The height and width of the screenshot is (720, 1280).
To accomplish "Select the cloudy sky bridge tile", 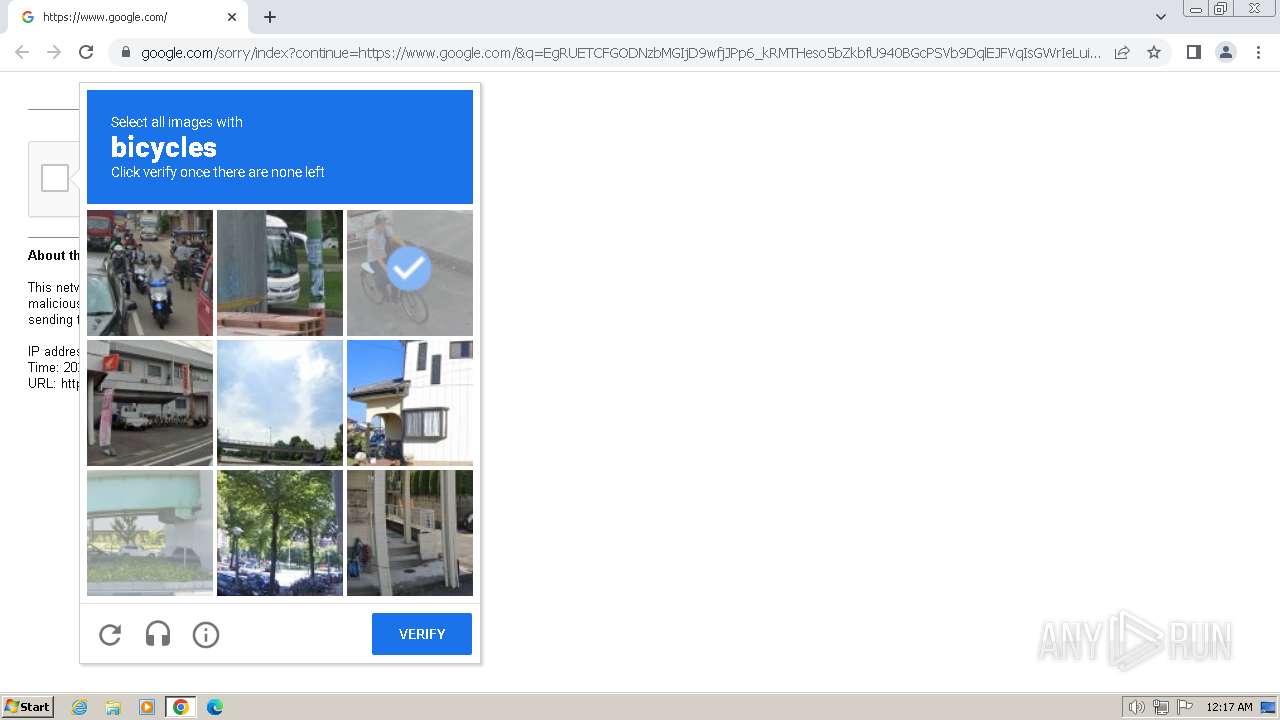I will 280,403.
